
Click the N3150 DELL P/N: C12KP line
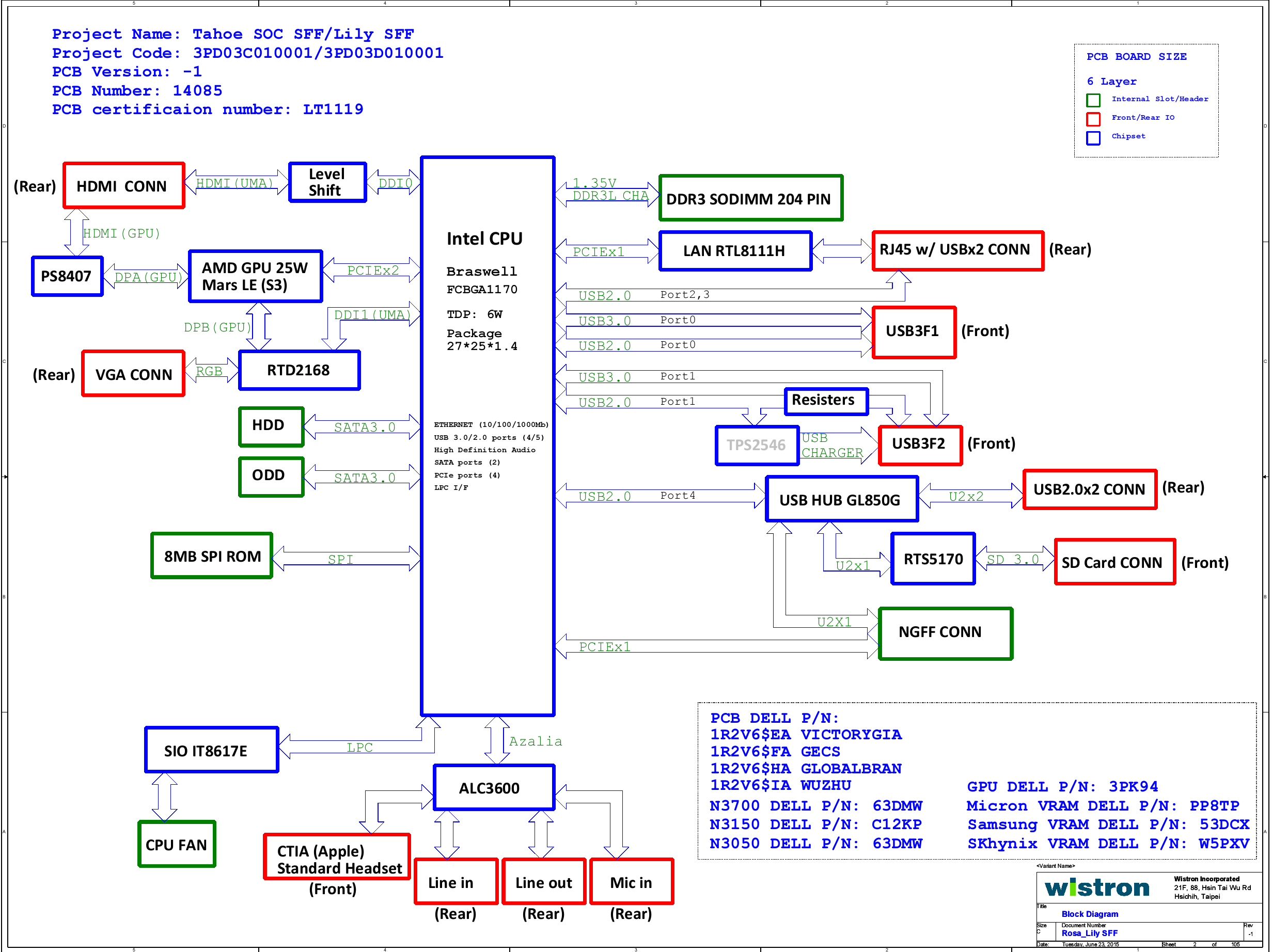[x=815, y=824]
